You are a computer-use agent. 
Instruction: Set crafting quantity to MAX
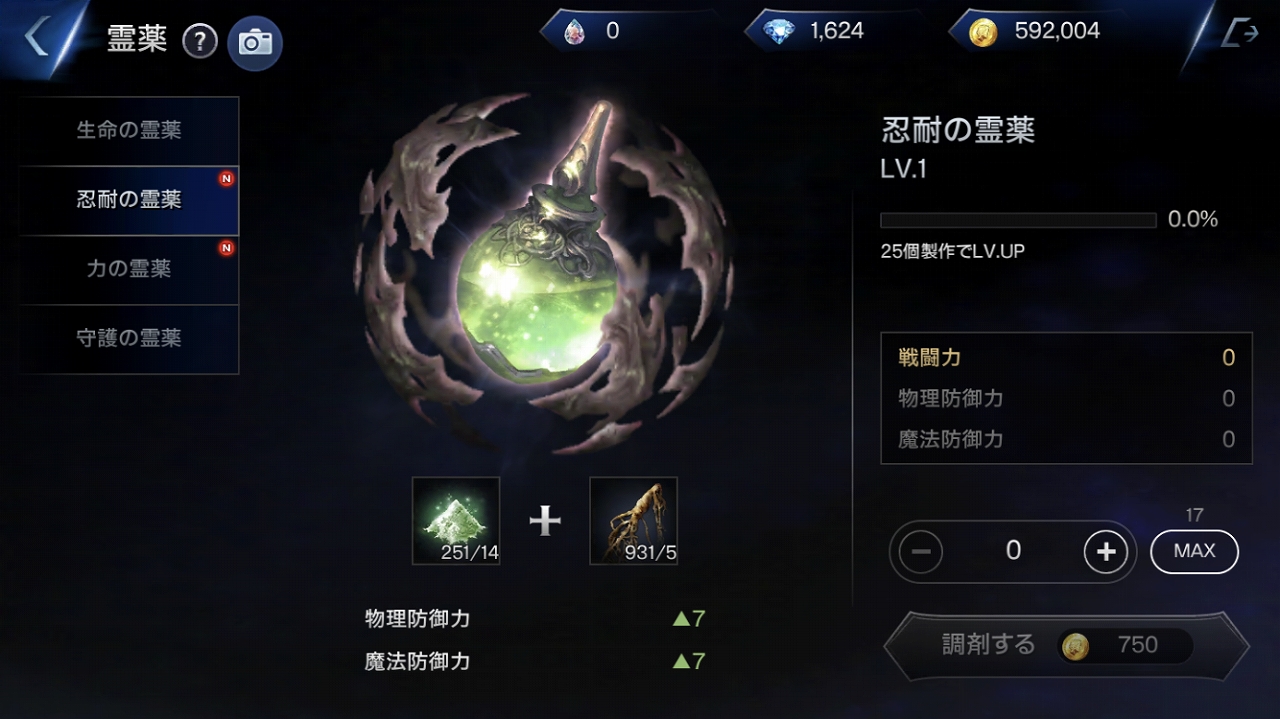[x=1195, y=551]
